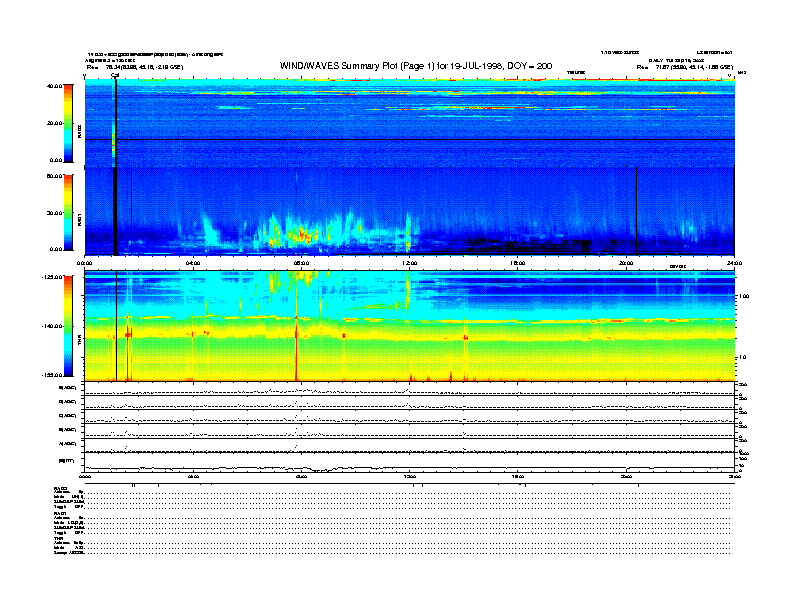The width and height of the screenshot is (792, 612).
Task: Click the 10 label on TNR right axis
Action: coord(743,358)
